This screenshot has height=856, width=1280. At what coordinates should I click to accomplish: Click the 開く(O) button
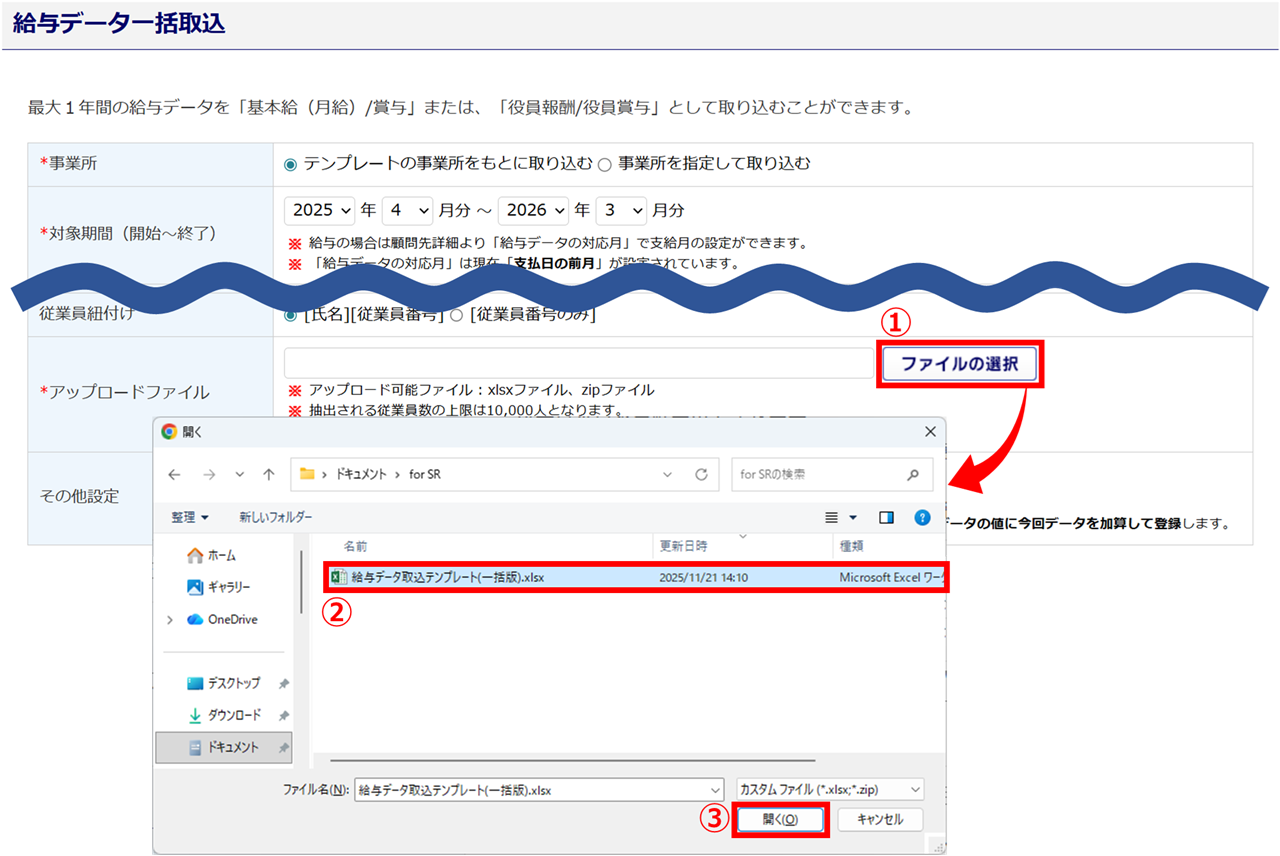pyautogui.click(x=781, y=819)
